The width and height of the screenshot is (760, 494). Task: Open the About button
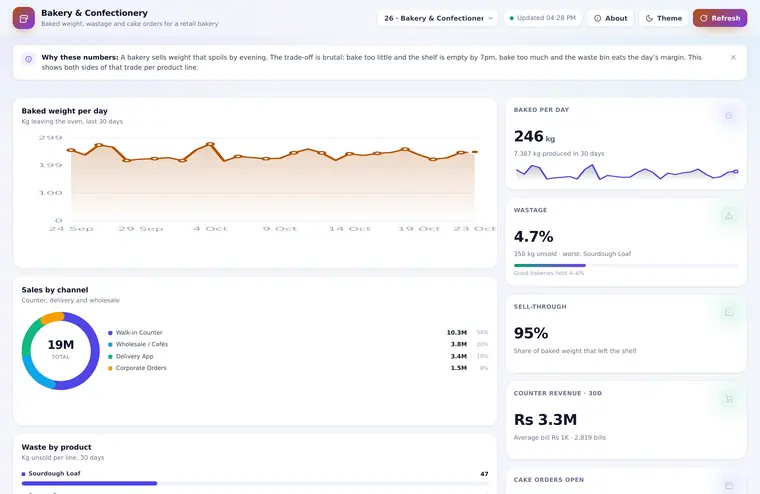[x=610, y=18]
